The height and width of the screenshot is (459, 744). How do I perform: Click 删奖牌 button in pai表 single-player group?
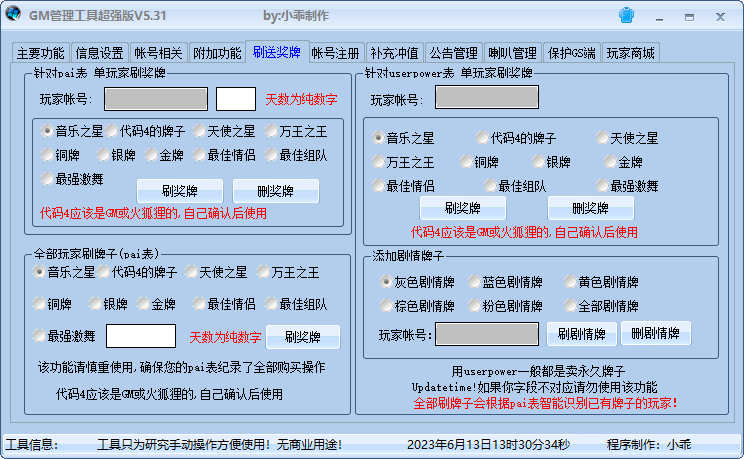(x=276, y=191)
